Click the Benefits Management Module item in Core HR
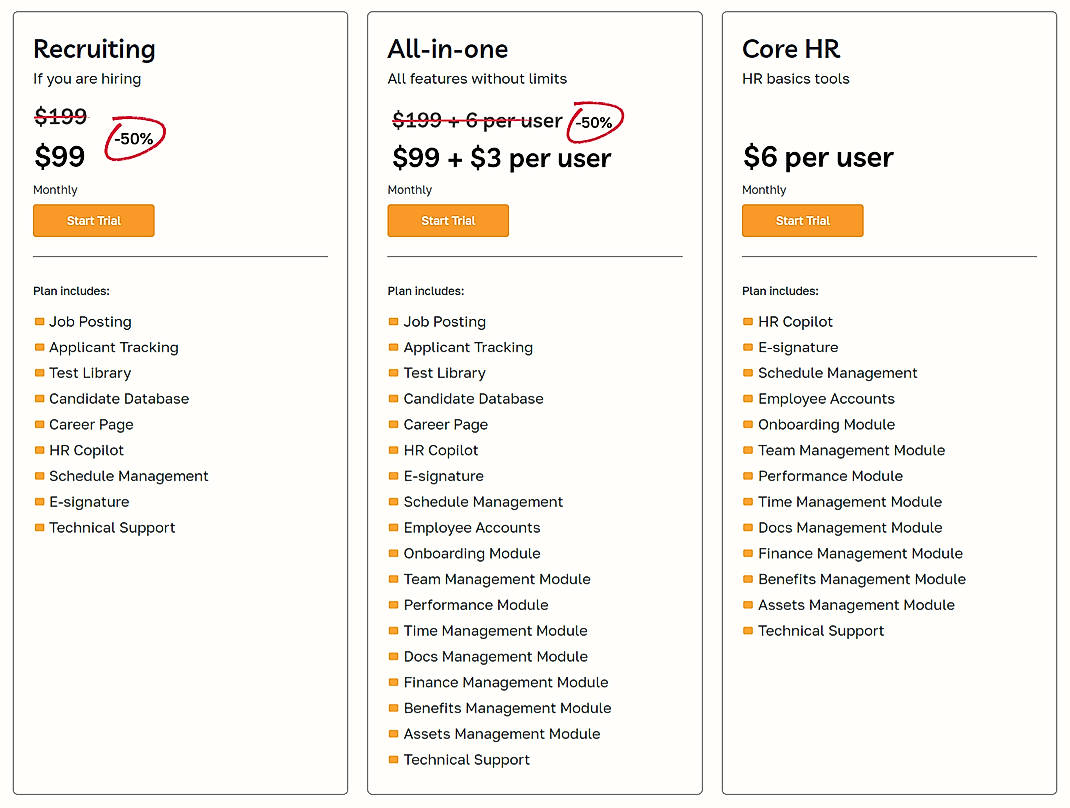The width and height of the screenshot is (1070, 808). coord(861,579)
